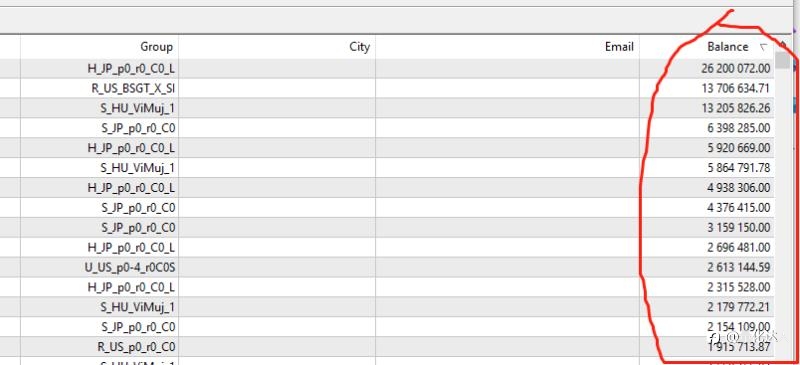Choose the row with balance 5 864 791.78
800x365 pixels.
coord(387,167)
